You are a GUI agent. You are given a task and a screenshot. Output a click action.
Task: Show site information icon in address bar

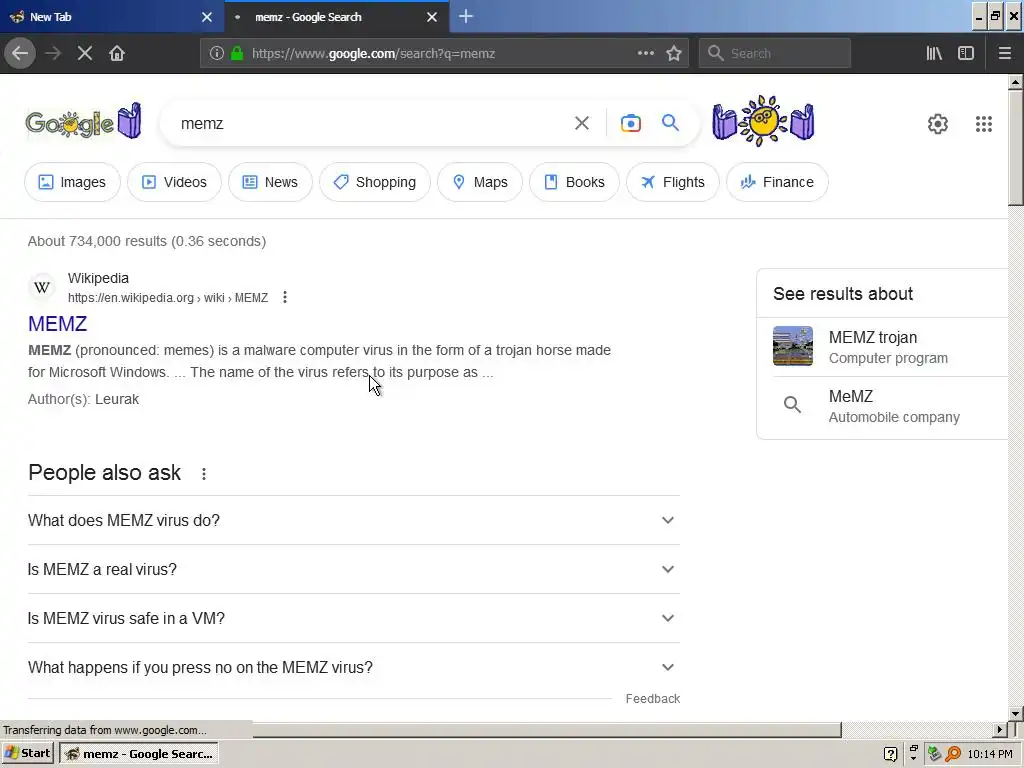(x=216, y=53)
